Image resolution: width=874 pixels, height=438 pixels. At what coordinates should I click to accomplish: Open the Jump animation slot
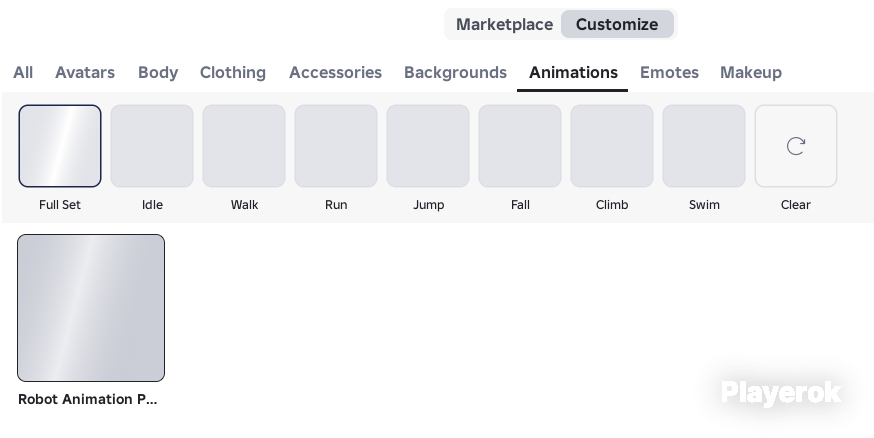(x=428, y=146)
